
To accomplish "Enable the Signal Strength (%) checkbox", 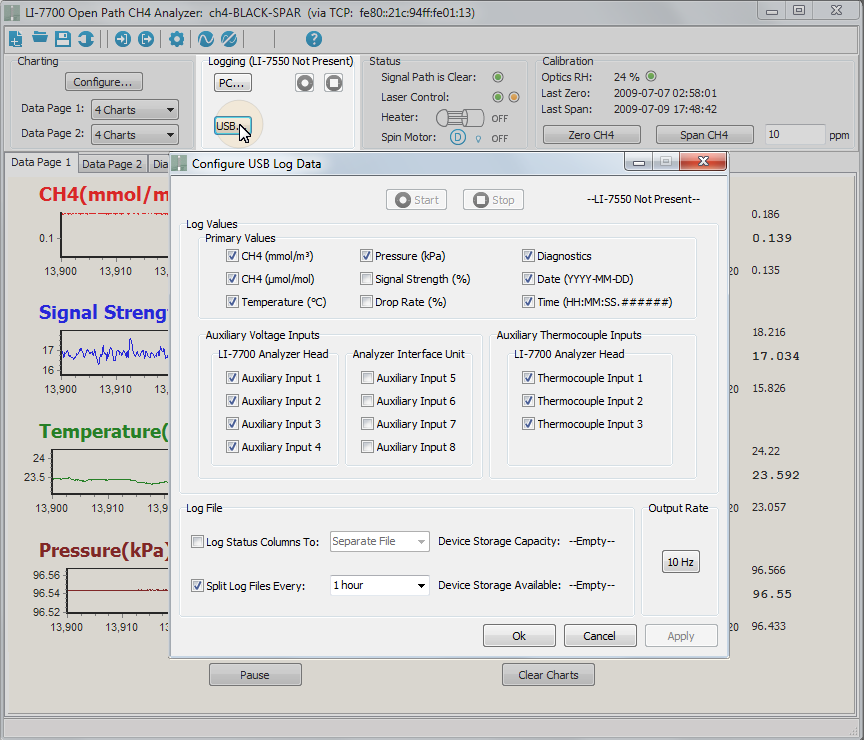I will (366, 279).
